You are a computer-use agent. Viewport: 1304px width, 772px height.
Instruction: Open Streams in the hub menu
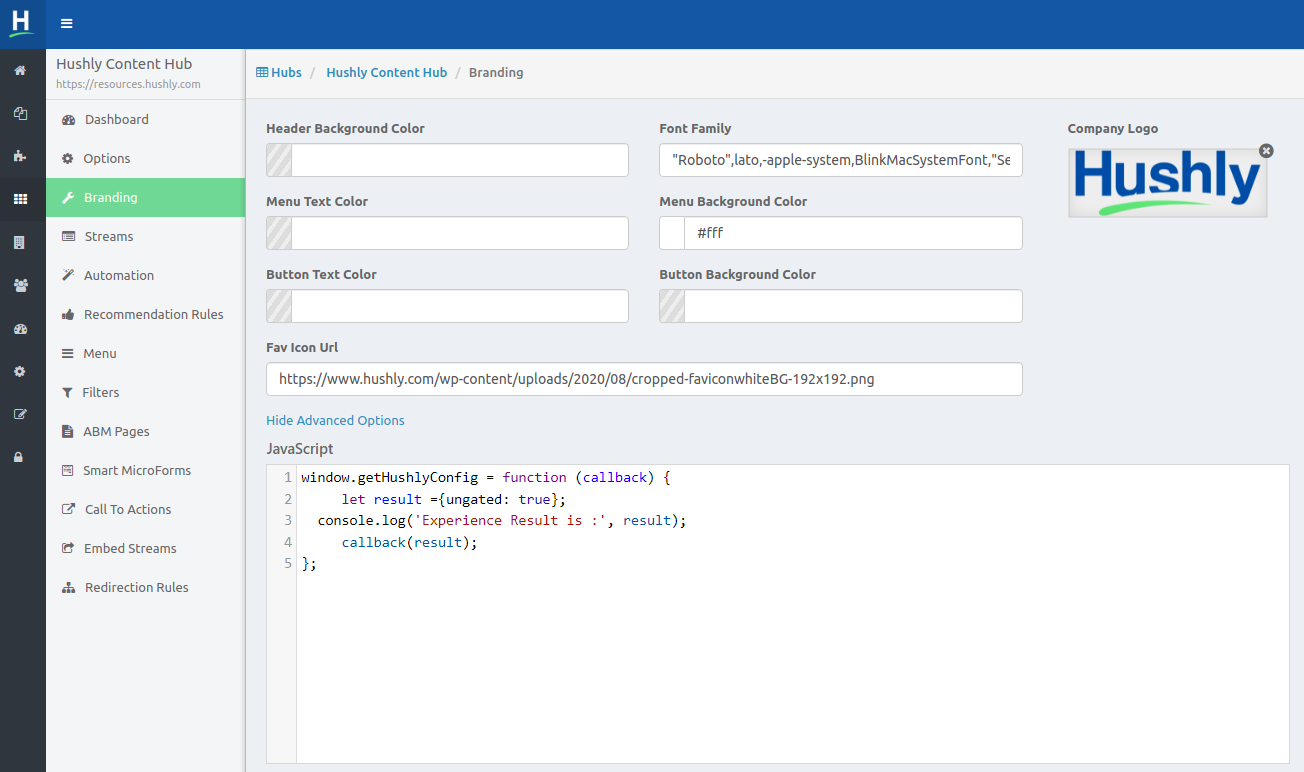tap(145, 236)
